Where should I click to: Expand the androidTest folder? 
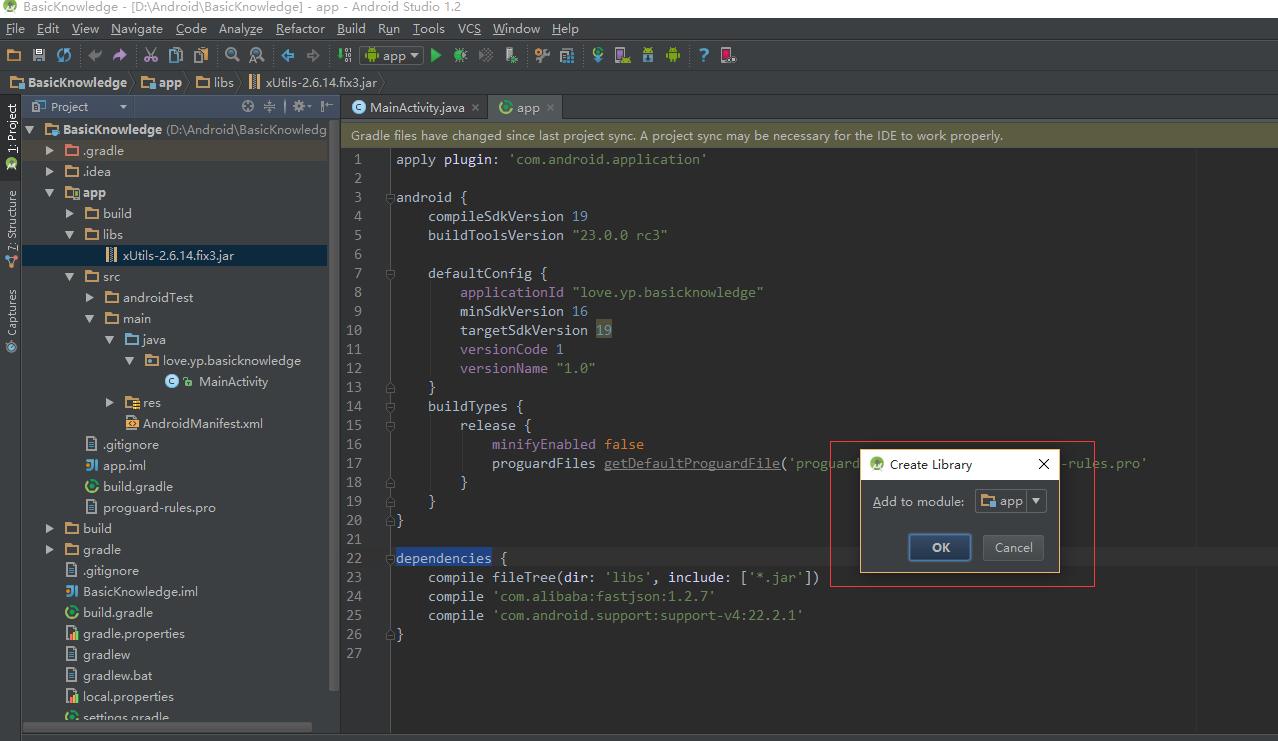tap(89, 297)
